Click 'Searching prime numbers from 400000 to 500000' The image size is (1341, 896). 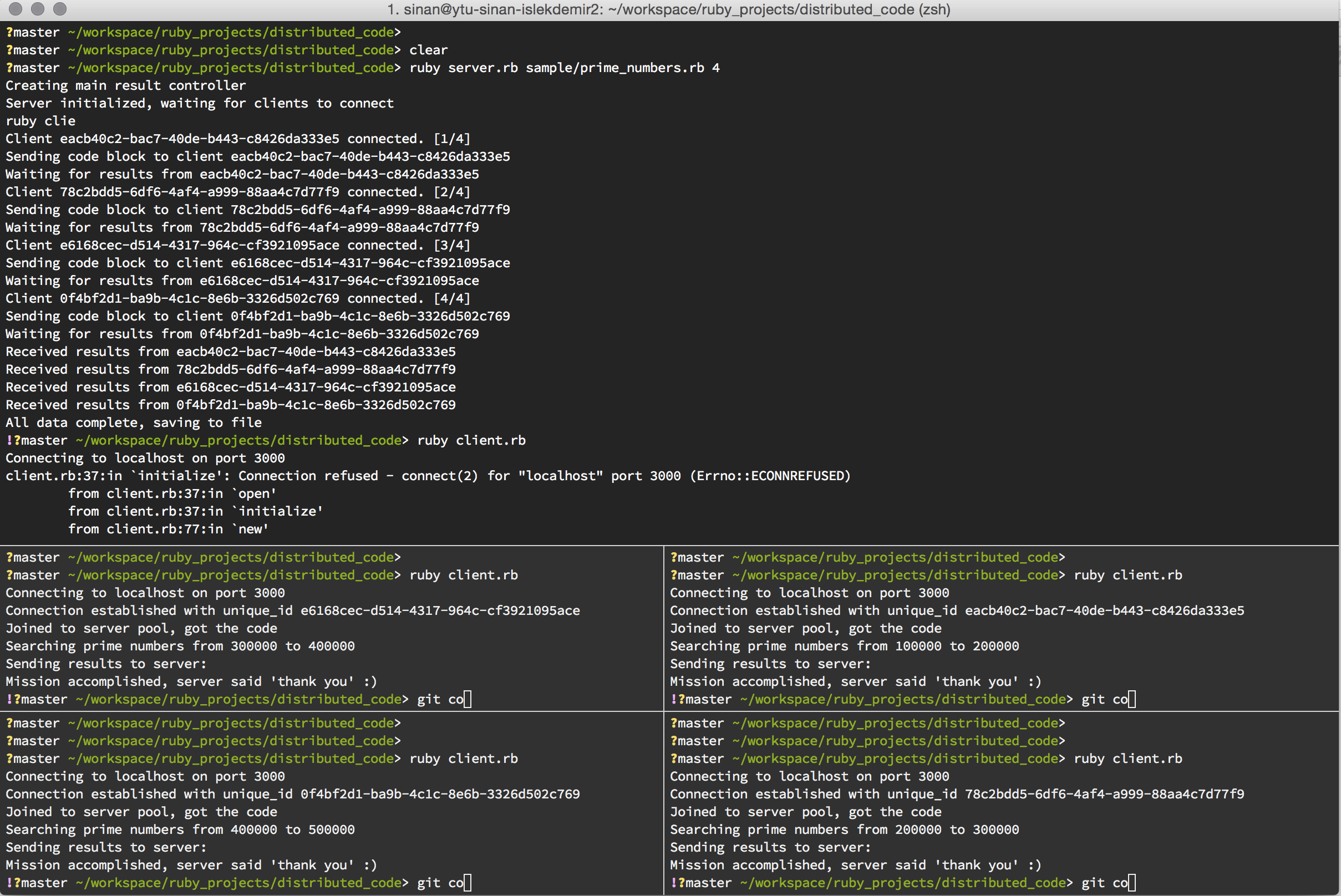tap(180, 828)
